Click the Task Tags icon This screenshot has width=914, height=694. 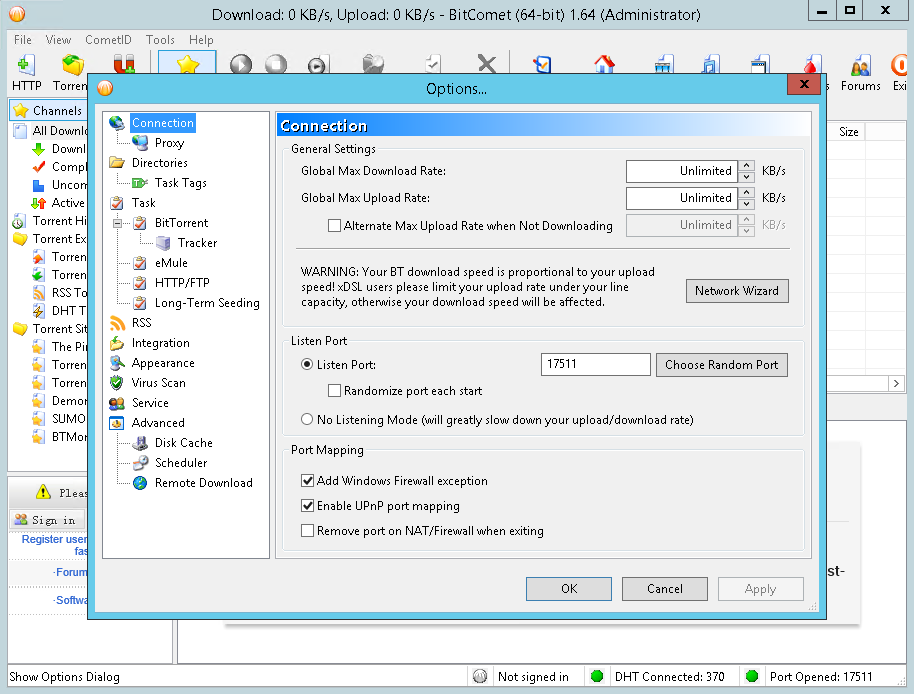coord(140,183)
